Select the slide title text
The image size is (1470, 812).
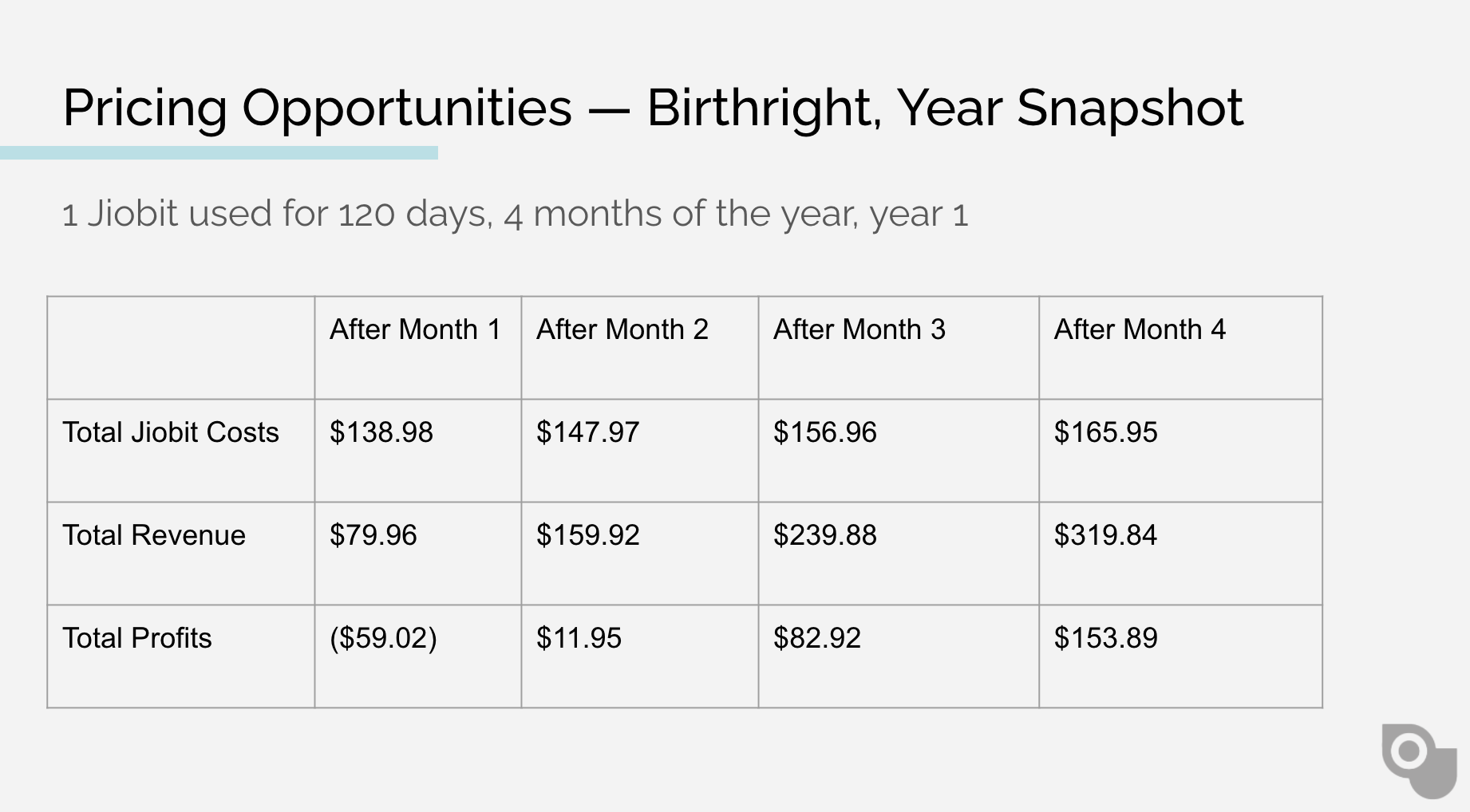click(653, 108)
